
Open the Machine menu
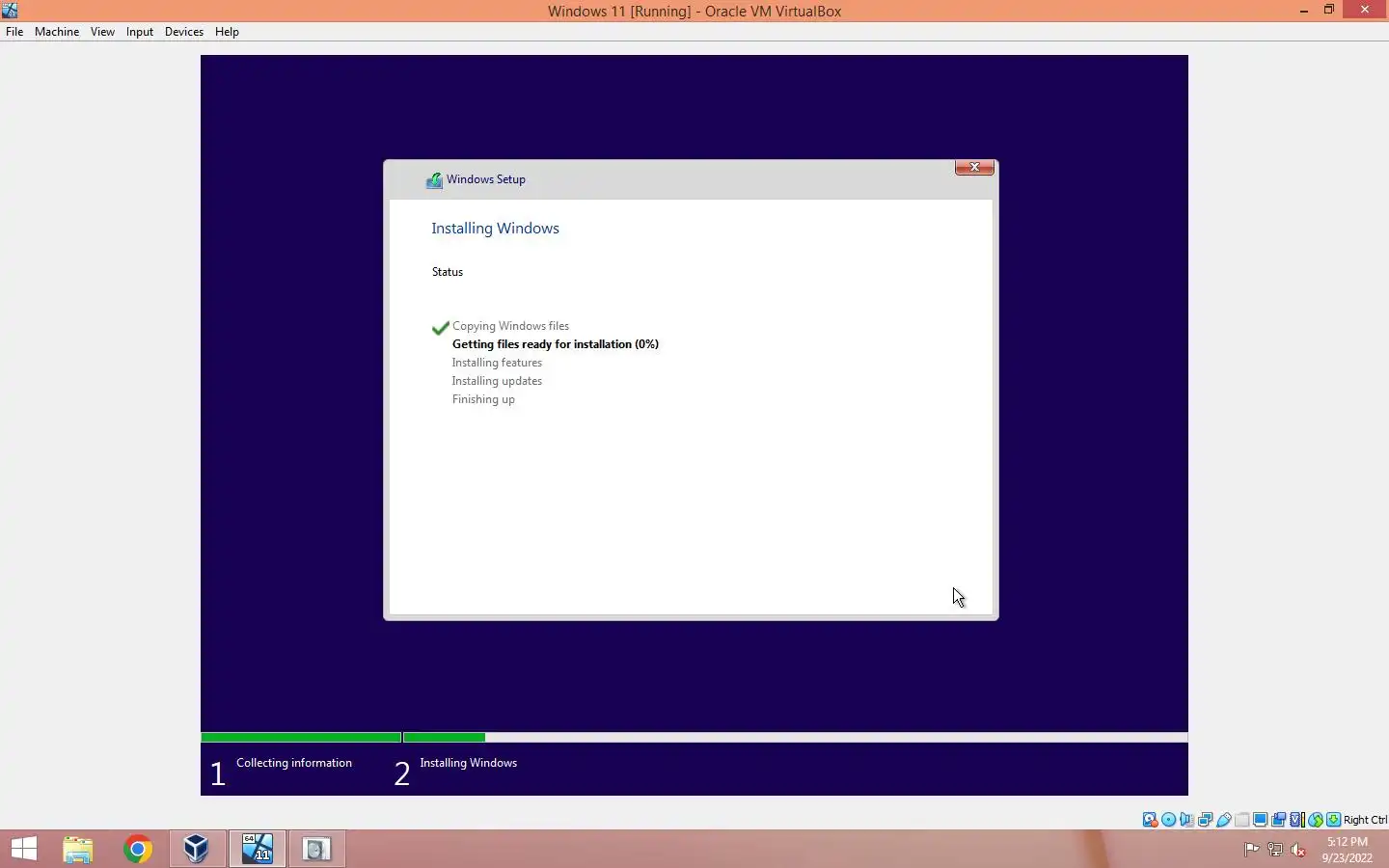click(57, 32)
